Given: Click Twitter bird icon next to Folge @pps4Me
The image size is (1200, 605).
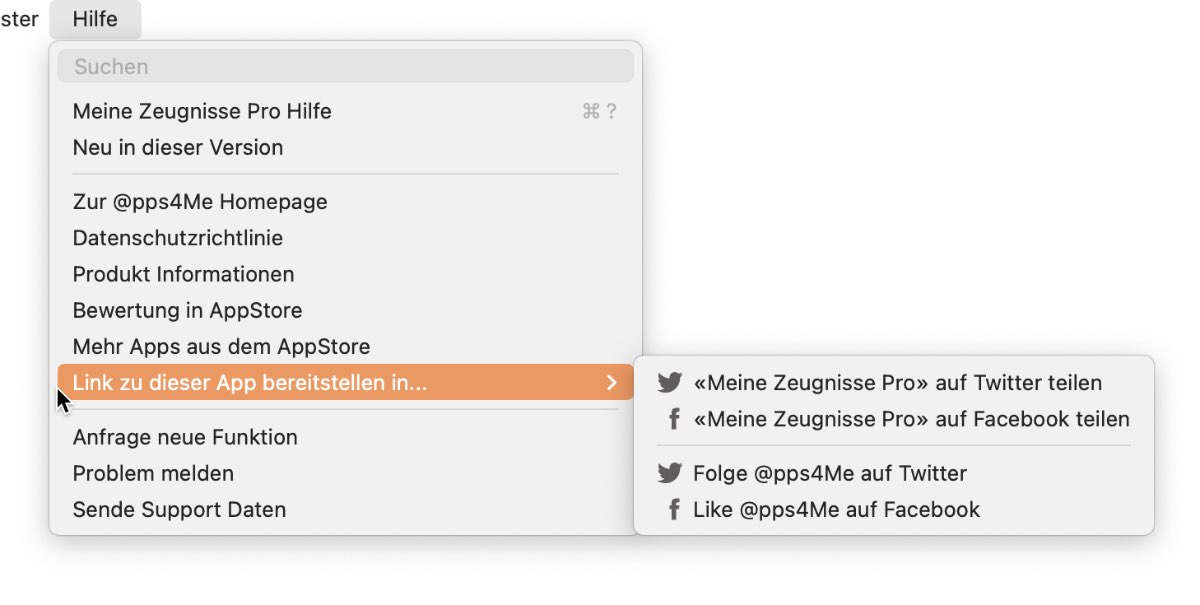Looking at the screenshot, I should (669, 473).
